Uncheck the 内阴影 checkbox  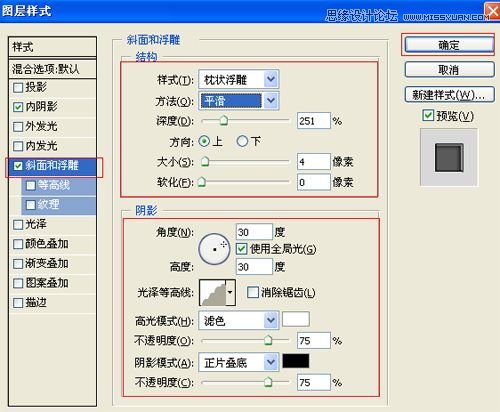point(18,107)
